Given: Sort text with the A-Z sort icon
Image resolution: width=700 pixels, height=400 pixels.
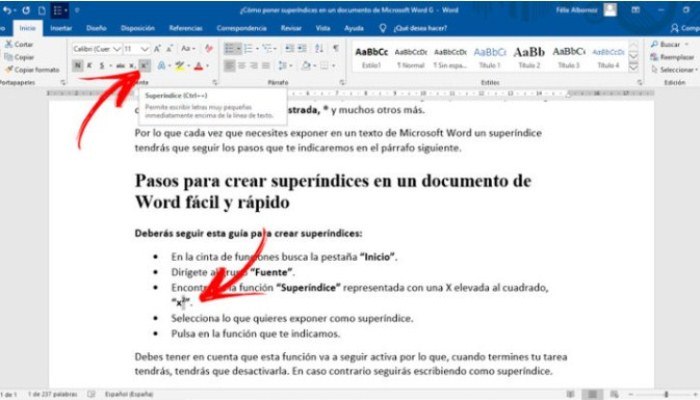Looking at the screenshot, I should point(319,48).
